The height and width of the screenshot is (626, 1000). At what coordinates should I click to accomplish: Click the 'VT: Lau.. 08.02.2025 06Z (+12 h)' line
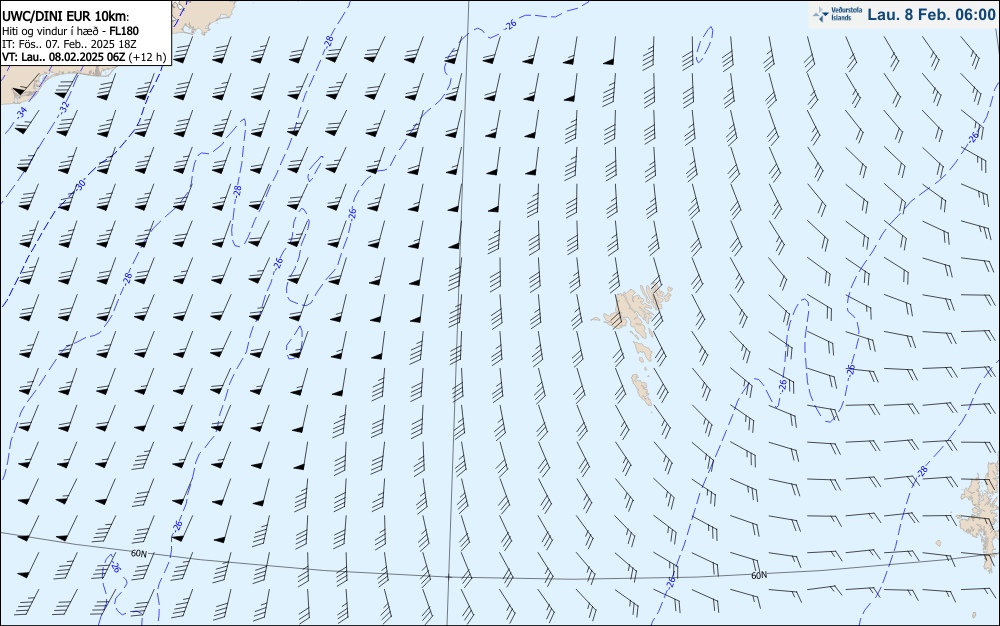(x=84, y=57)
